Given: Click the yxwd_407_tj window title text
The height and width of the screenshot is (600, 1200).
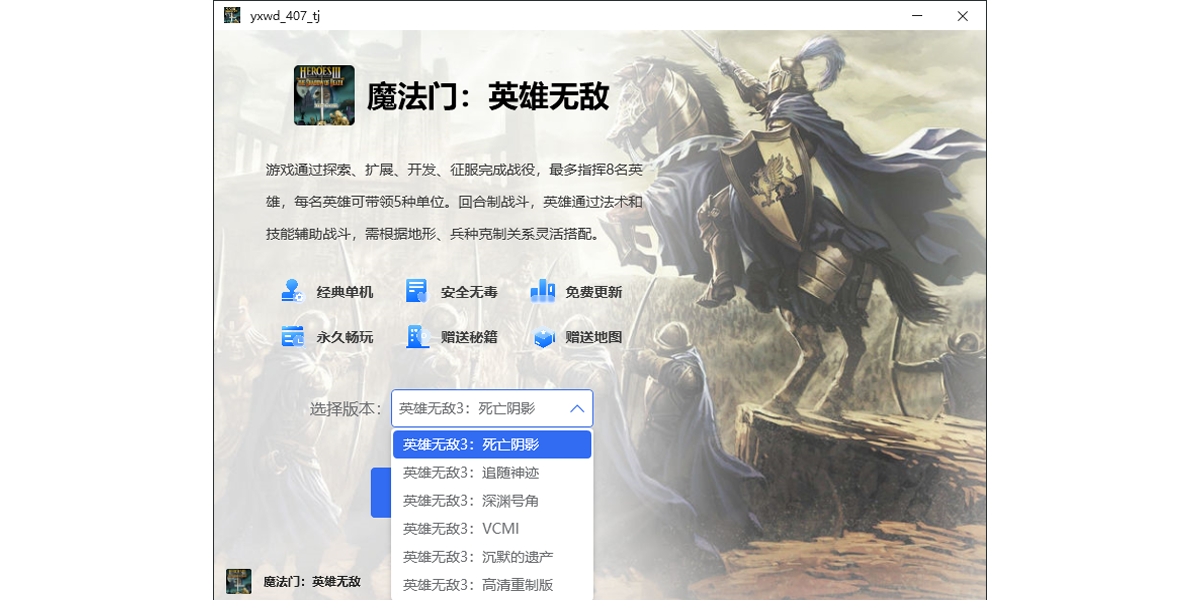Looking at the screenshot, I should pos(285,15).
